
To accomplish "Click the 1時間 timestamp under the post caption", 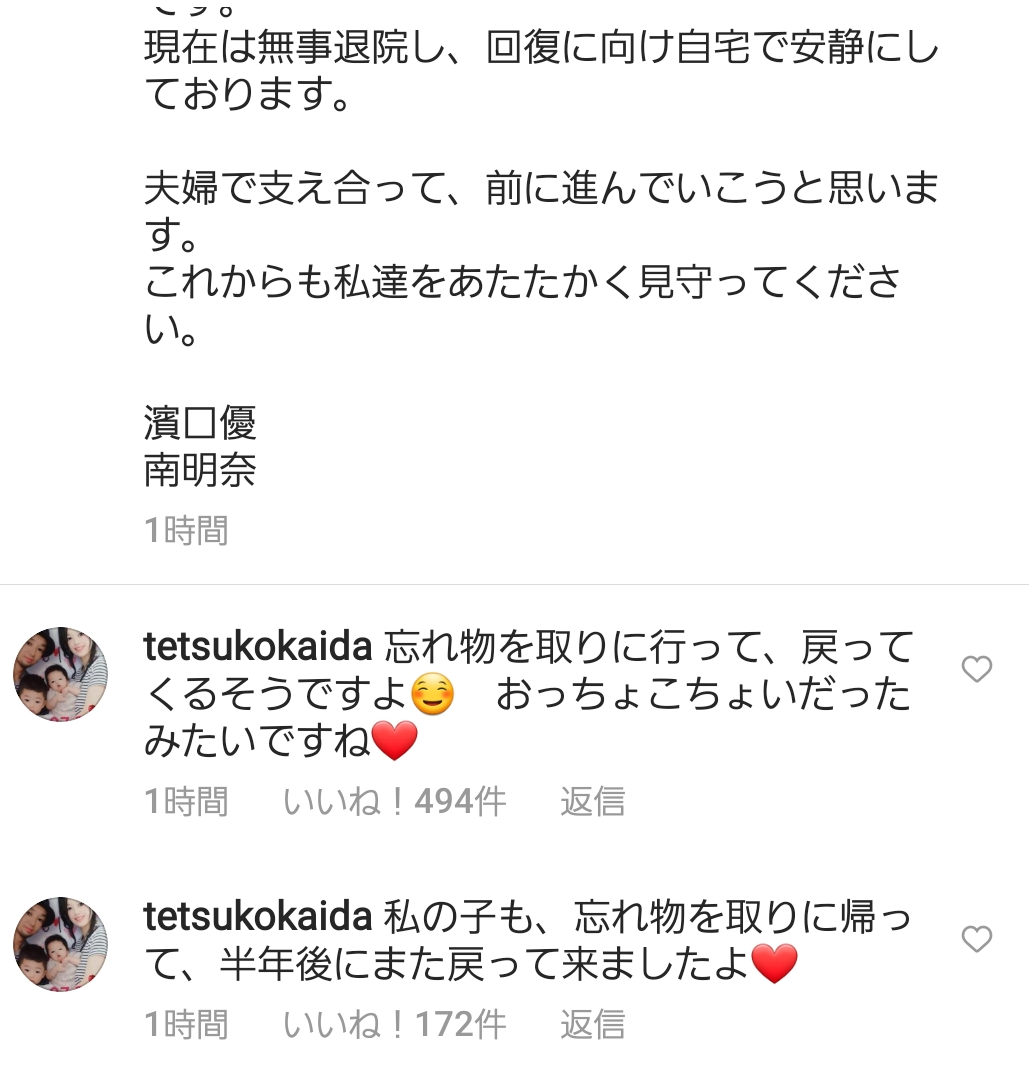I will coord(186,530).
